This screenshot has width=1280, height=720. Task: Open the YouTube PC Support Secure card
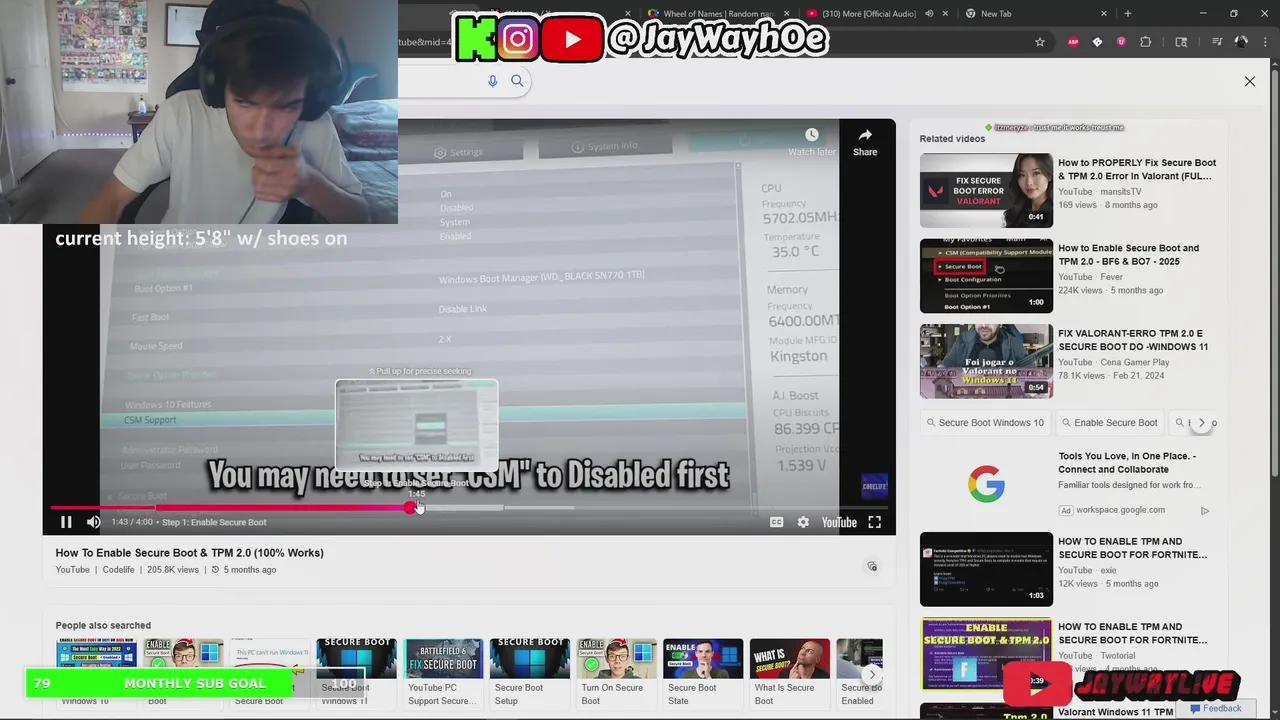click(443, 673)
